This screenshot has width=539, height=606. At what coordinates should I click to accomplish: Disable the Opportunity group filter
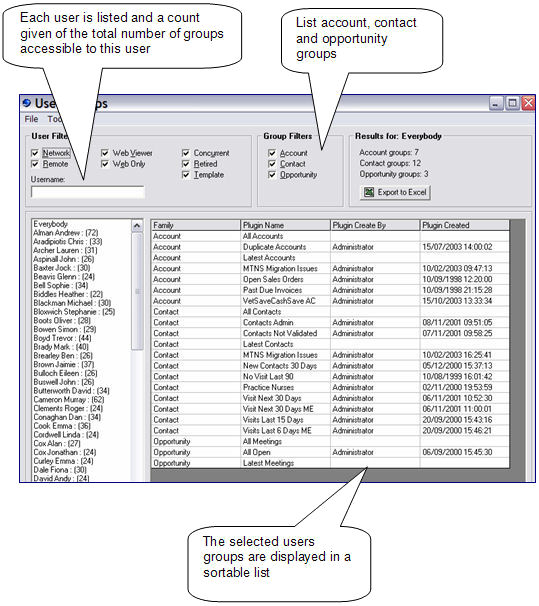point(272,175)
